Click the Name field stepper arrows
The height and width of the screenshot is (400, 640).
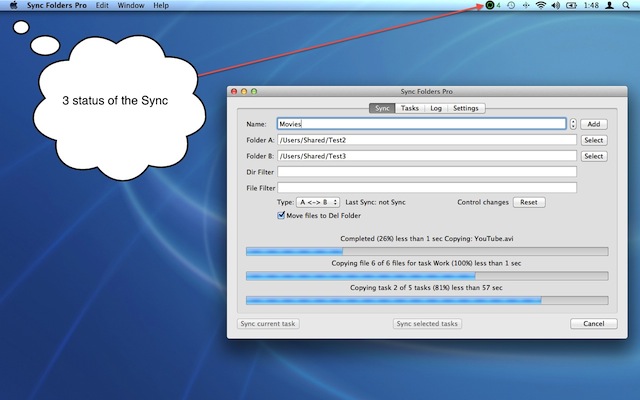tap(573, 124)
